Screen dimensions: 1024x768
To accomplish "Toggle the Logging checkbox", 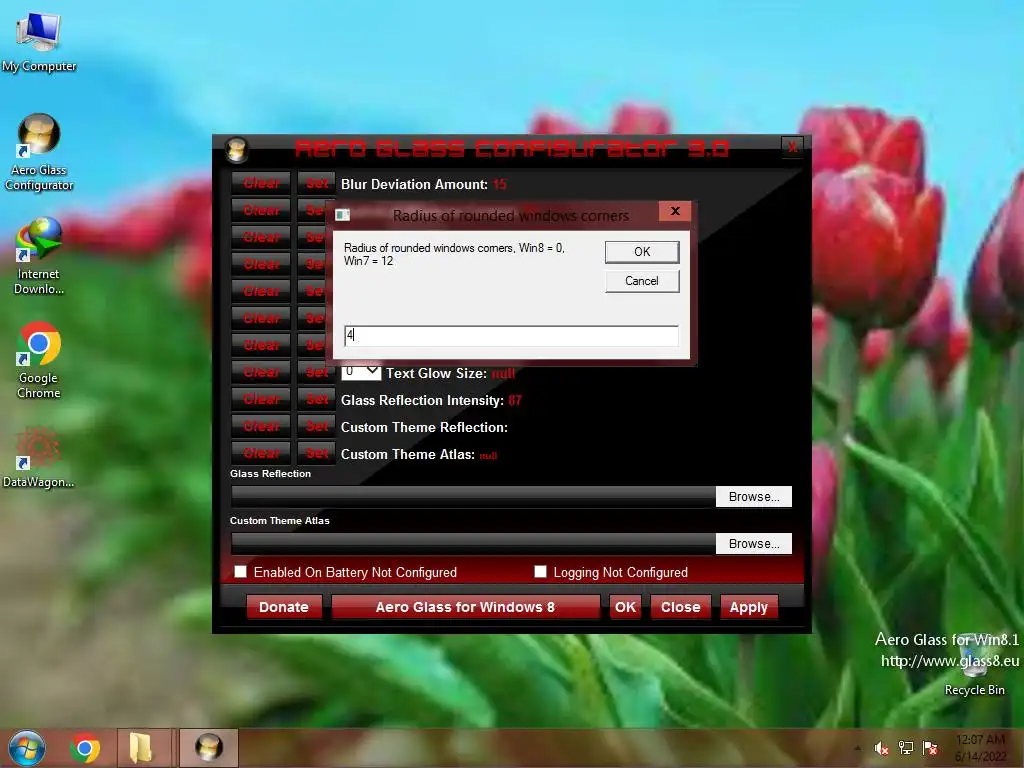I will (540, 572).
